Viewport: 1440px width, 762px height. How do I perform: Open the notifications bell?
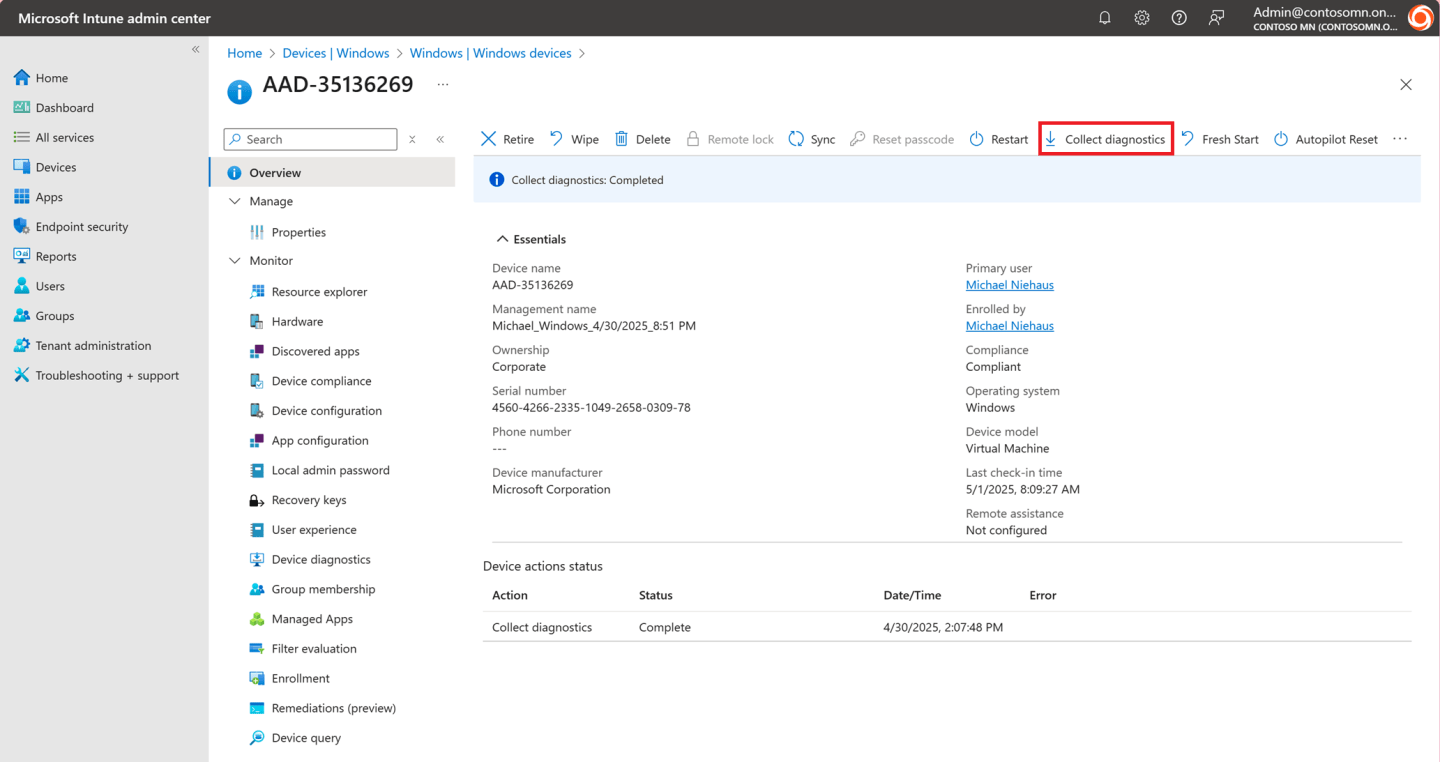(1104, 17)
